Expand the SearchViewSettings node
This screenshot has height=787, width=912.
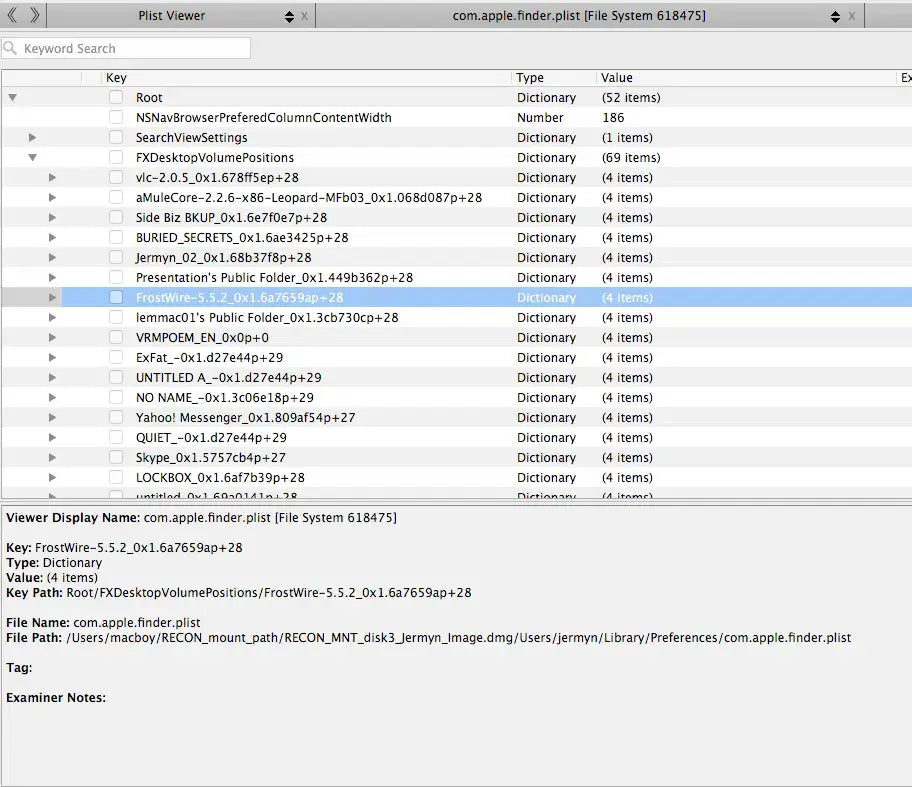pos(32,138)
